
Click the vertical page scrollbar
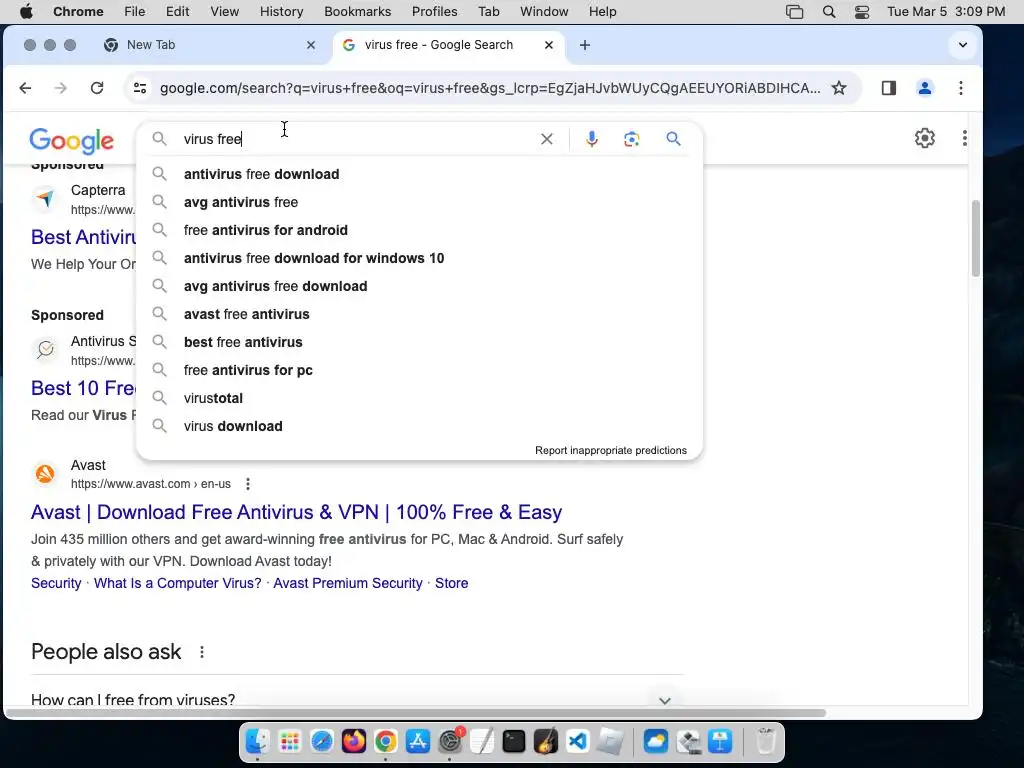pyautogui.click(x=976, y=238)
